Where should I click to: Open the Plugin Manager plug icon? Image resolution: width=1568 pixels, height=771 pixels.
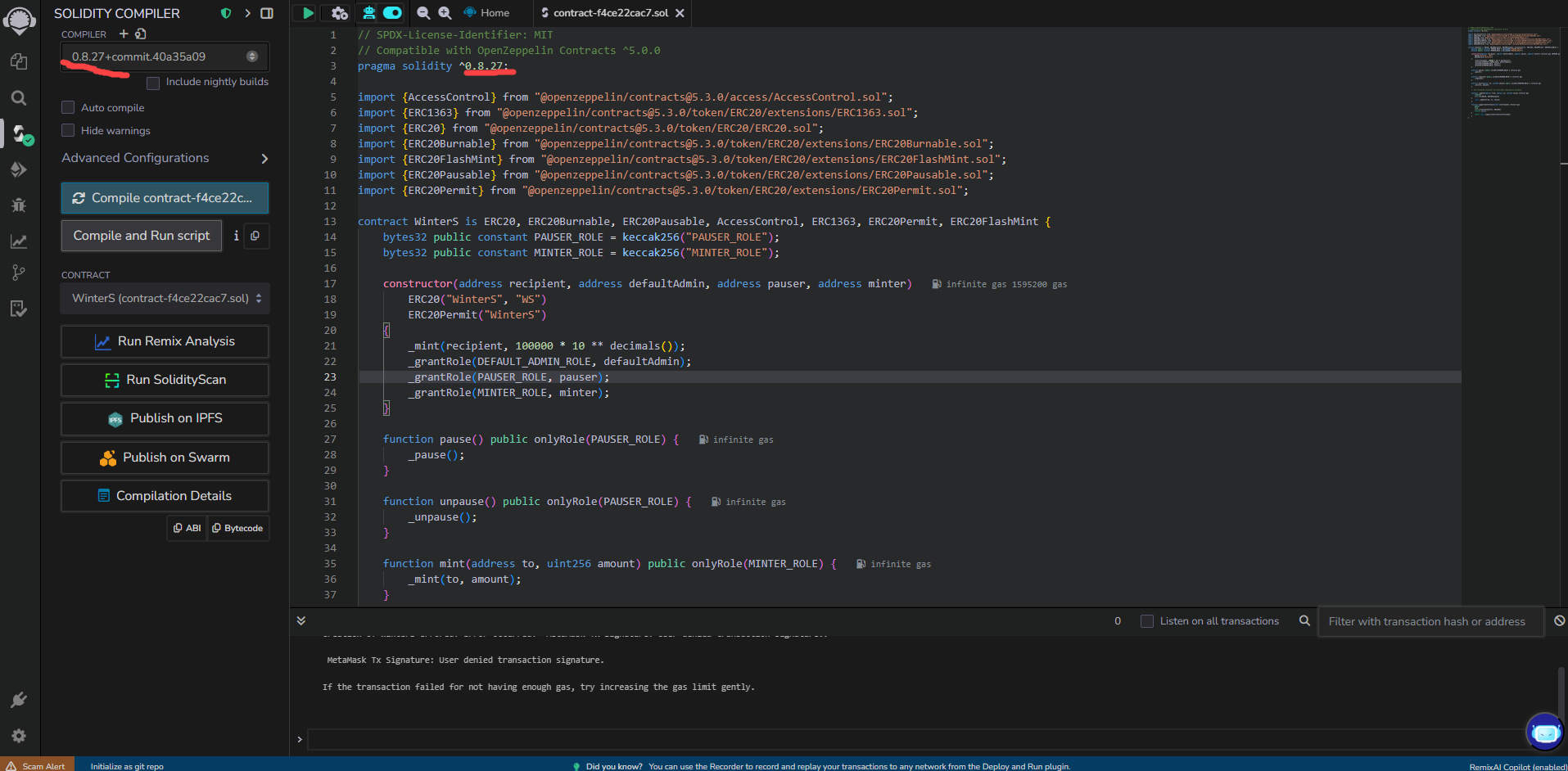[x=19, y=700]
